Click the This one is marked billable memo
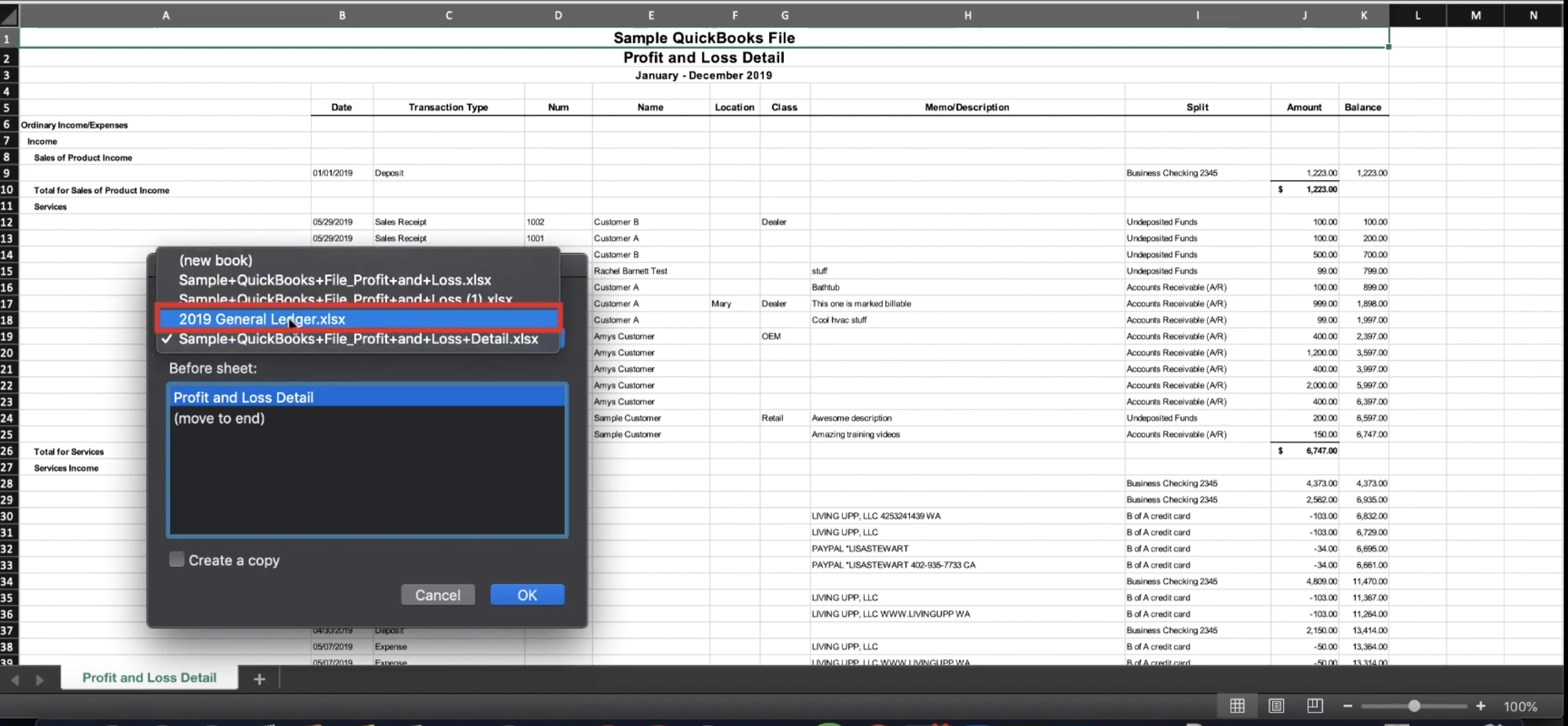Screen dimensions: 1568x726 pyautogui.click(x=967, y=303)
